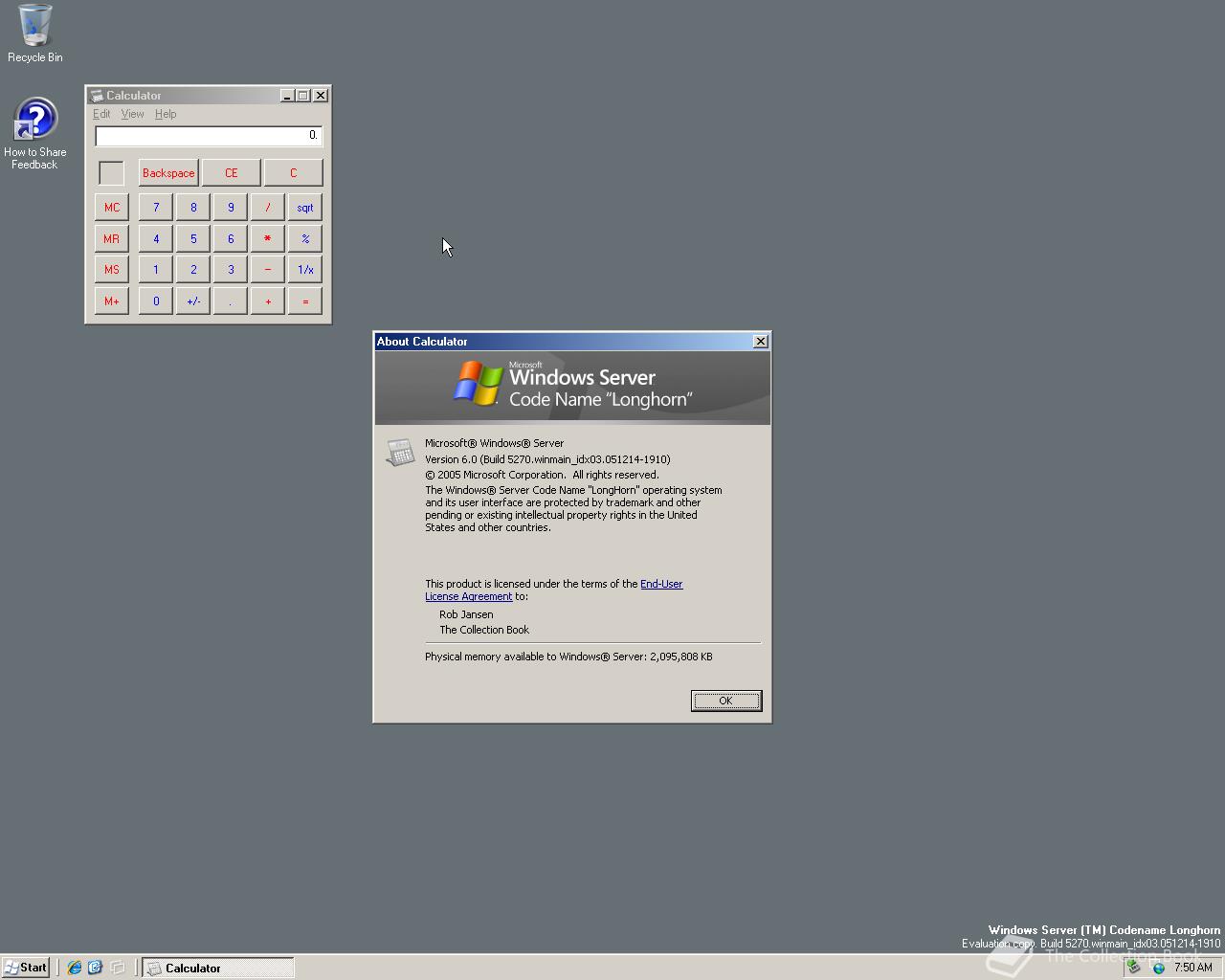The height and width of the screenshot is (980, 1225).
Task: Click the MS memory store button
Action: click(x=112, y=270)
